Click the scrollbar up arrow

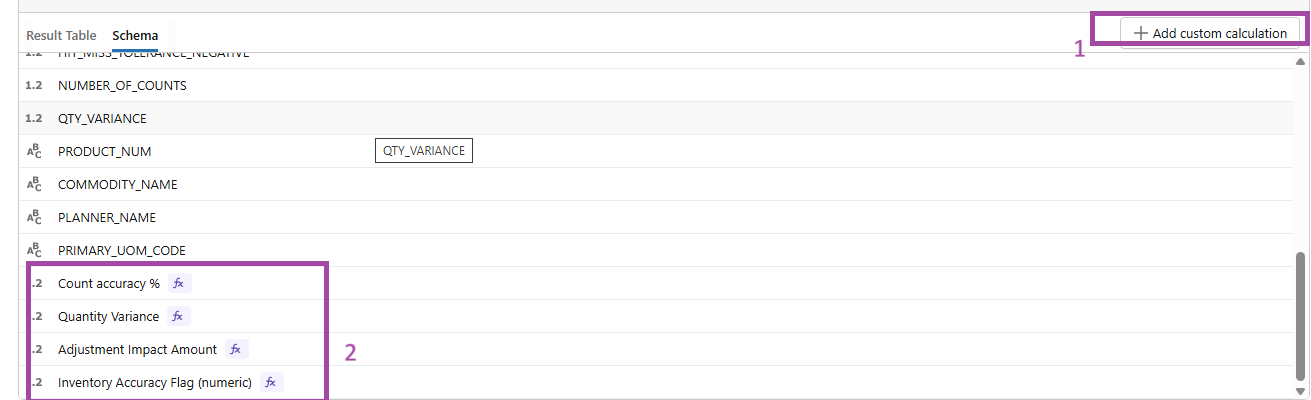pyautogui.click(x=1300, y=61)
